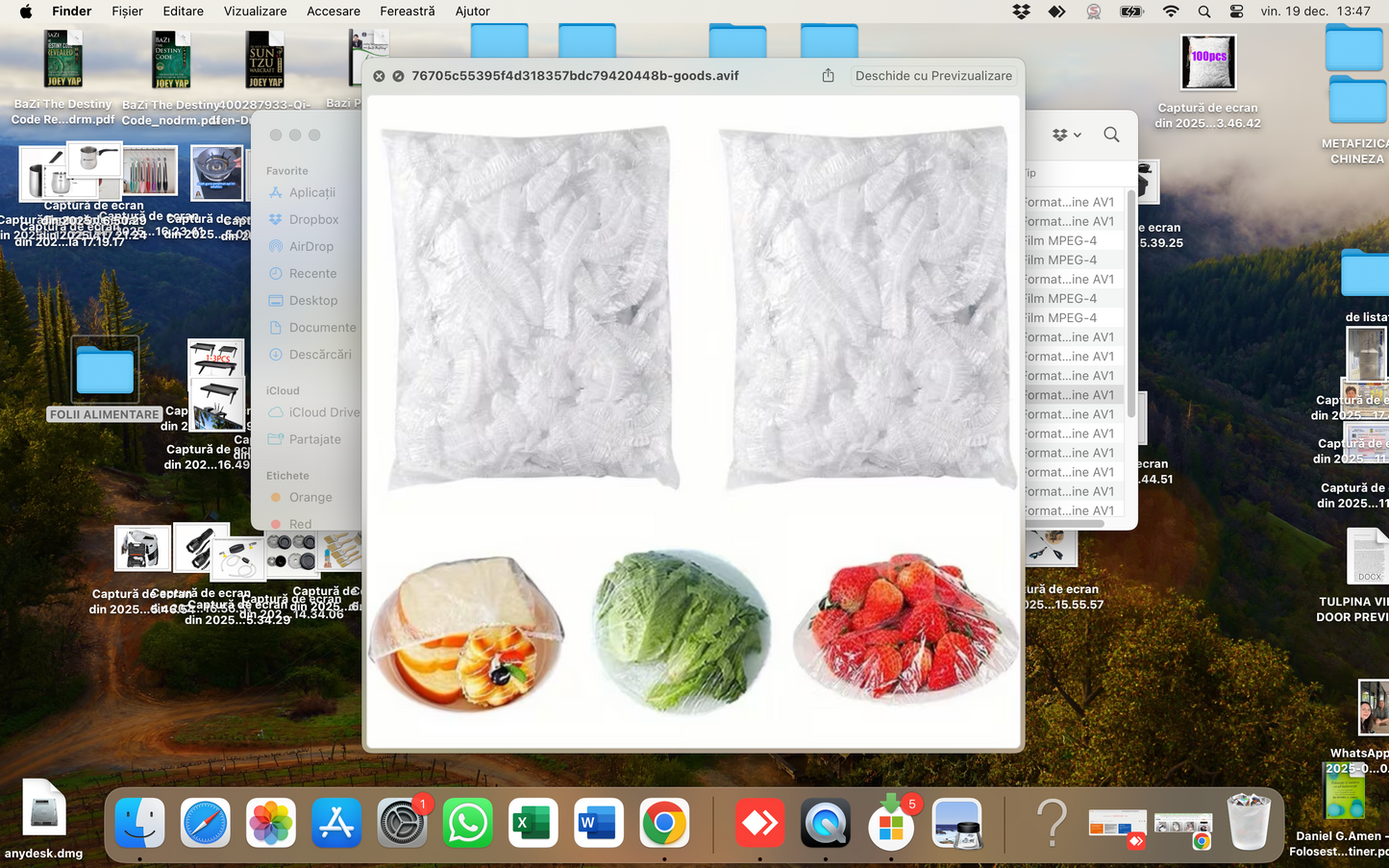Open the Finder window search magnifier
The image size is (1389, 868).
pos(1111,135)
